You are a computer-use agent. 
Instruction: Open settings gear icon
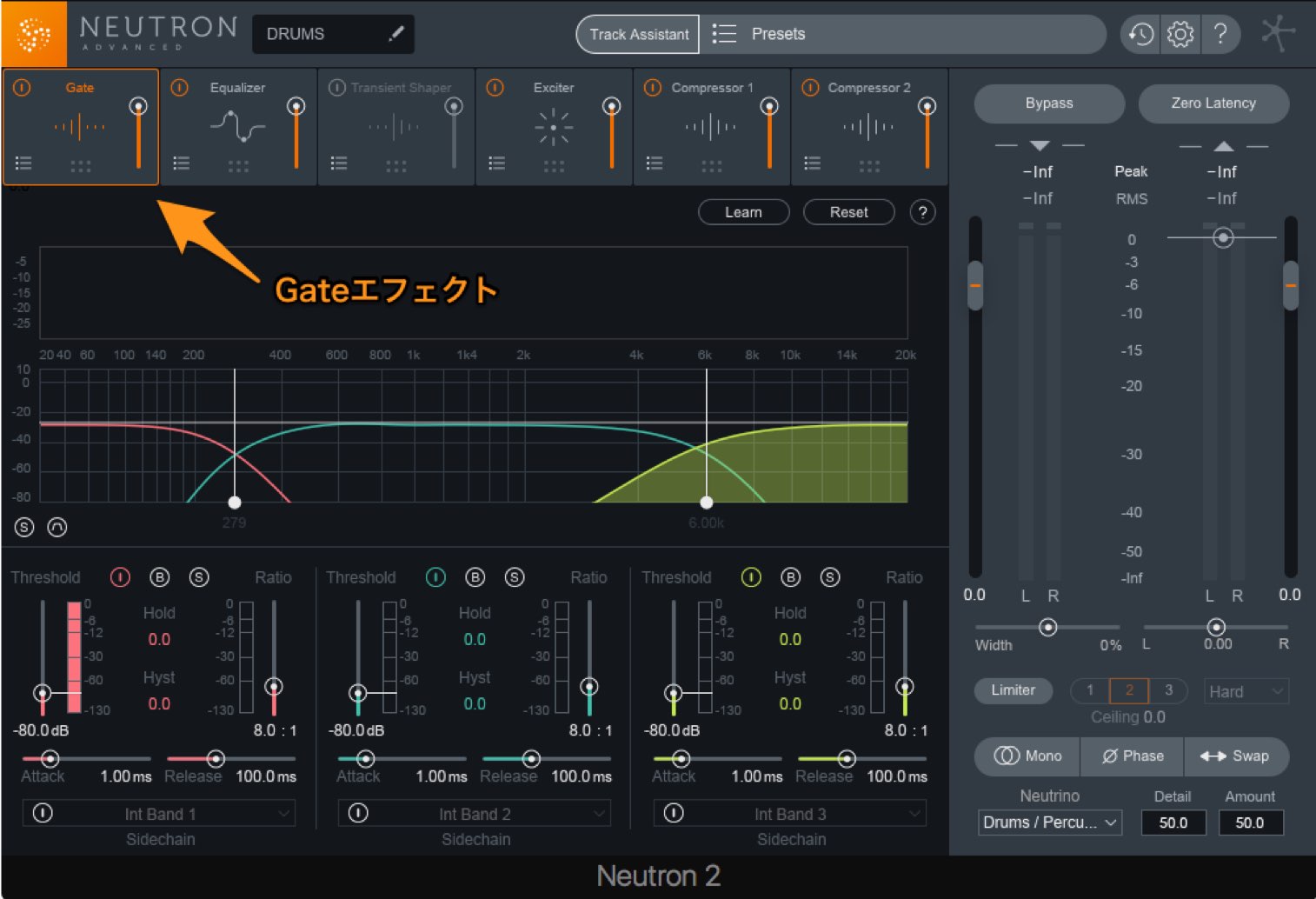[1180, 35]
